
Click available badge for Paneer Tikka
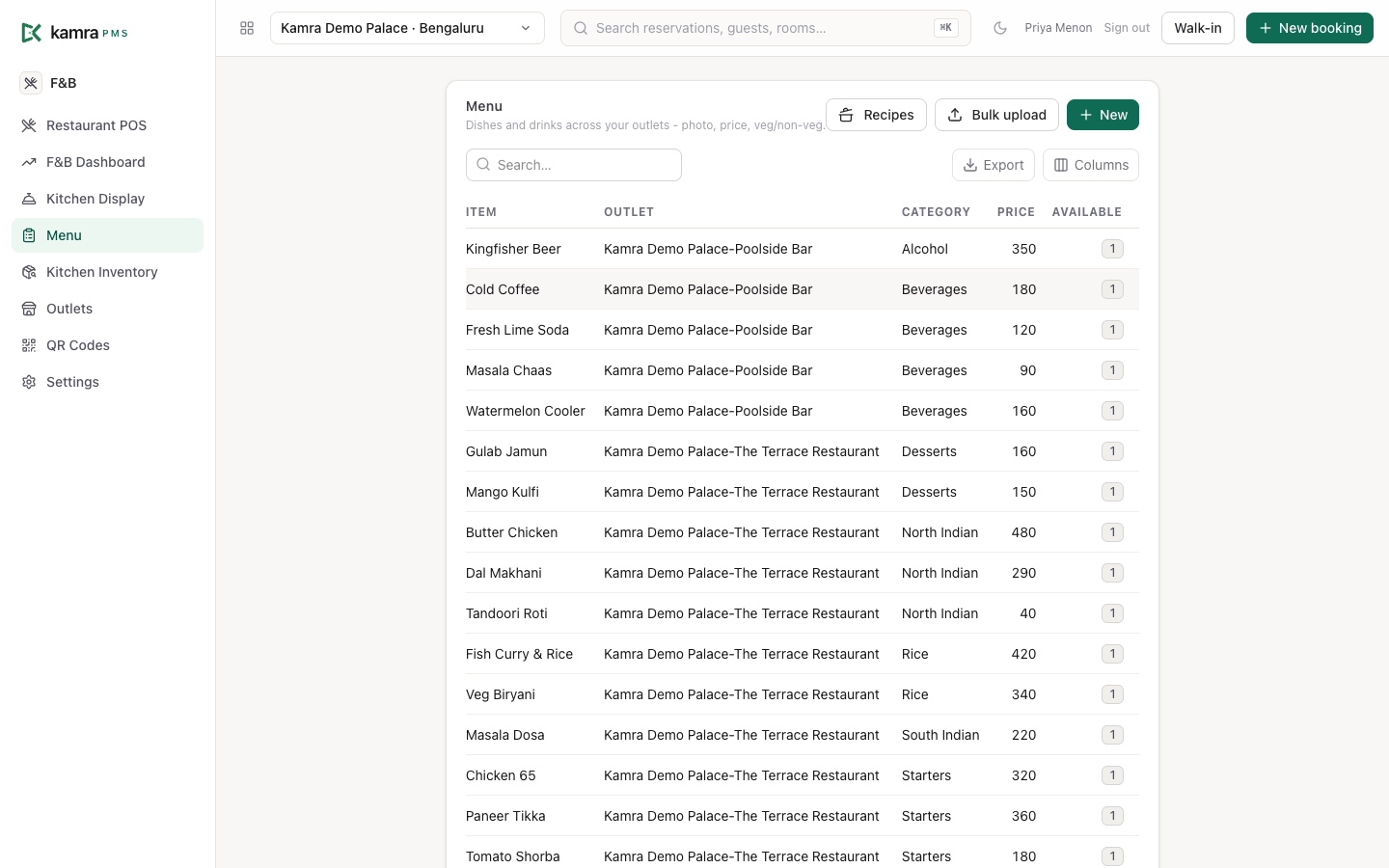(x=1112, y=816)
